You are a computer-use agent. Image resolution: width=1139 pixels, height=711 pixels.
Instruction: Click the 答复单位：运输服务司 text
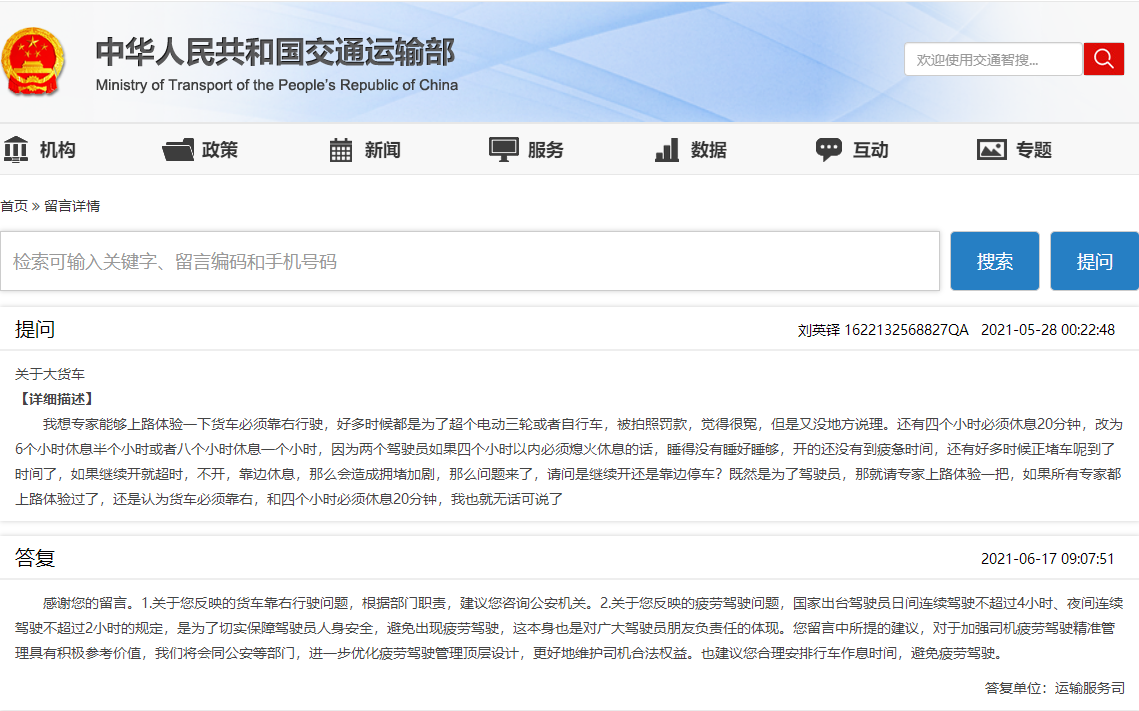pyautogui.click(x=1054, y=688)
